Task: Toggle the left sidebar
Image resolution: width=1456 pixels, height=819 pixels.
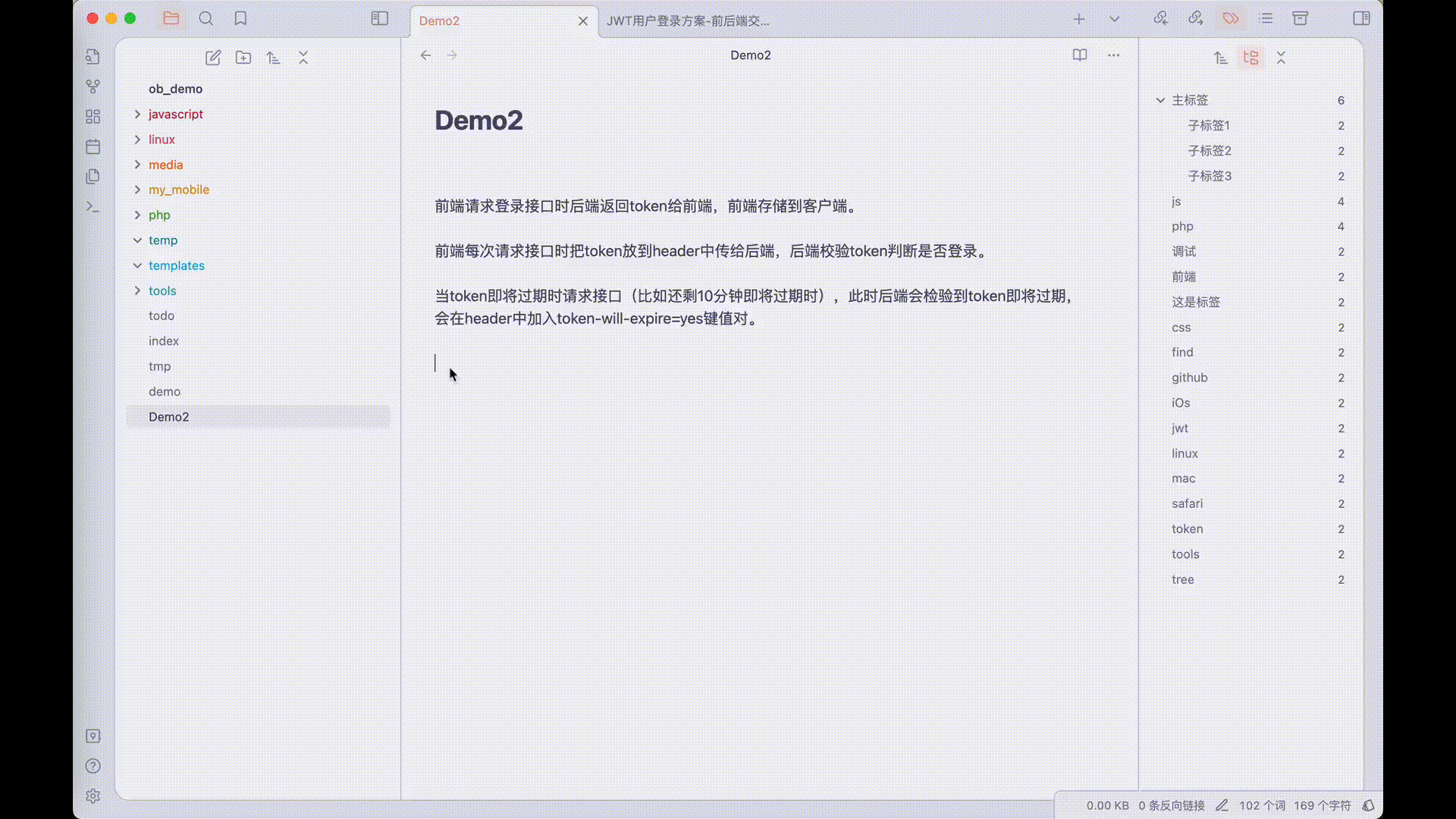Action: [379, 19]
